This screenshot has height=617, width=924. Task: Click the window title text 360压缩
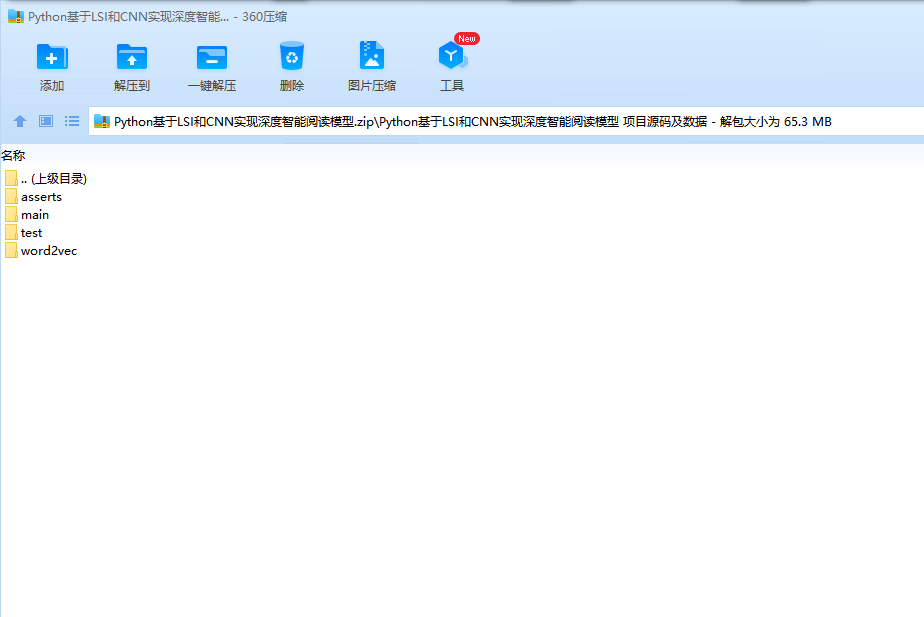pos(265,17)
